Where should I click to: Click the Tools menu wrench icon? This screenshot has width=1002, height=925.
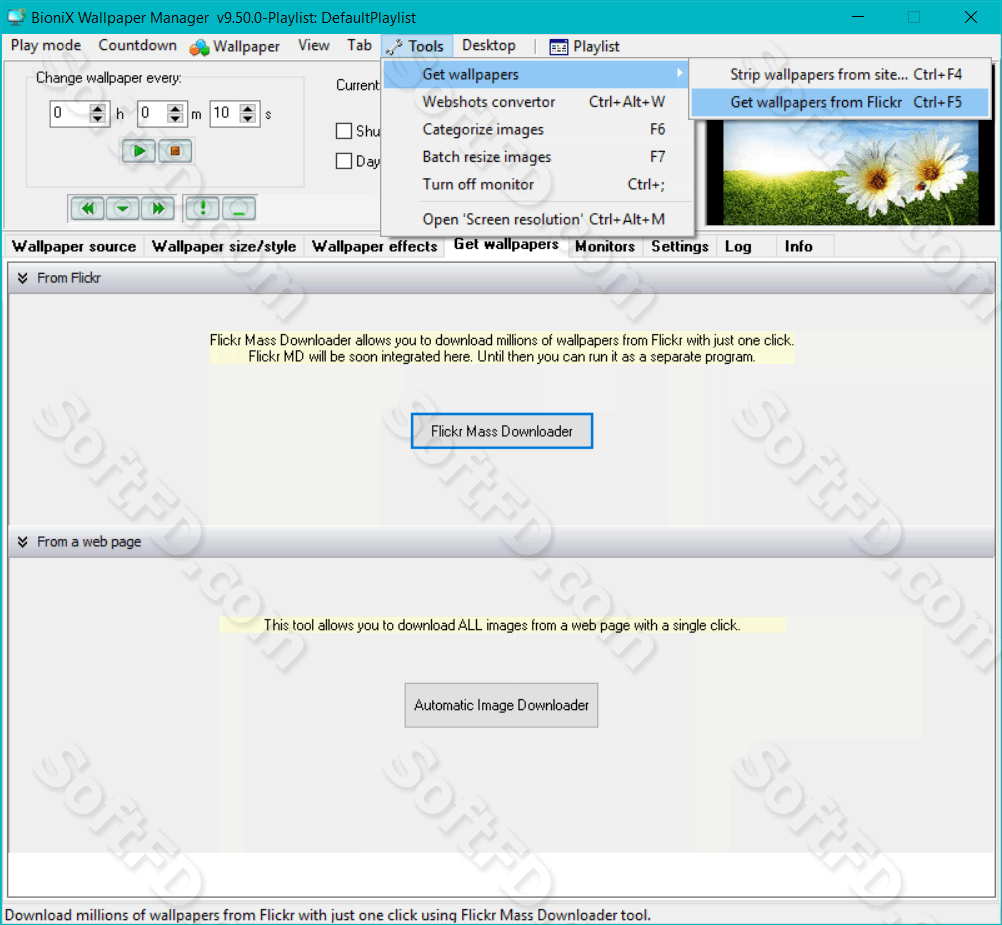pos(394,47)
